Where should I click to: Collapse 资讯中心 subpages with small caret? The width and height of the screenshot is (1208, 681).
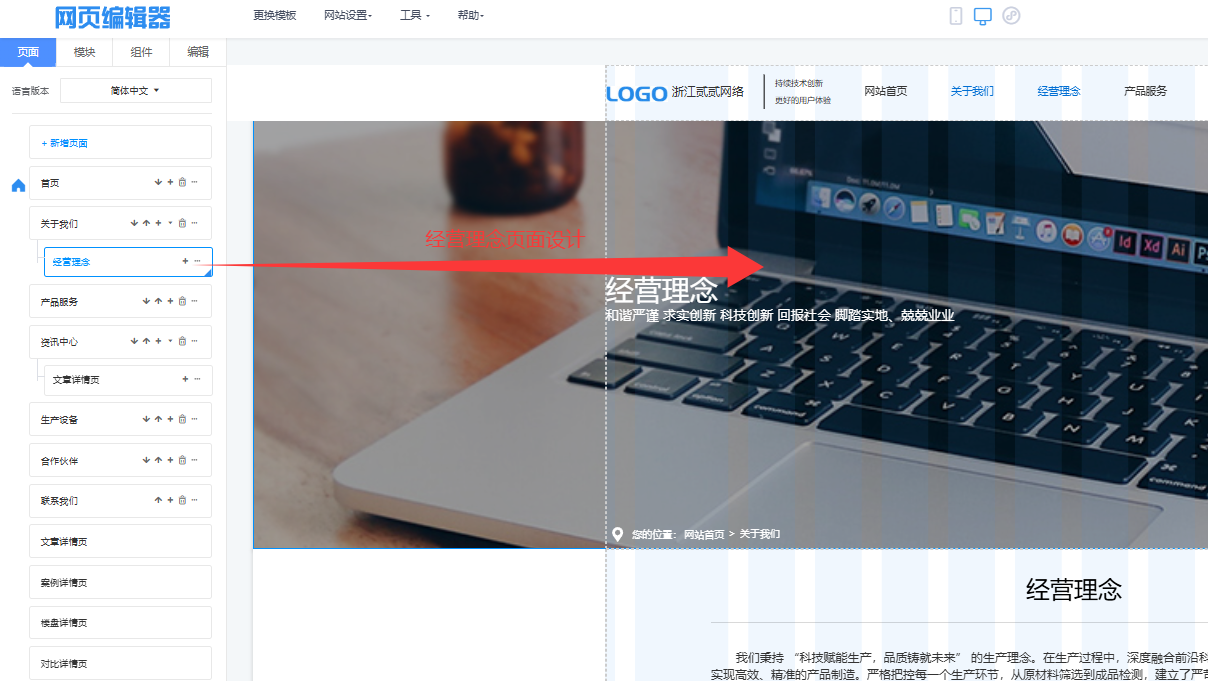click(x=170, y=342)
